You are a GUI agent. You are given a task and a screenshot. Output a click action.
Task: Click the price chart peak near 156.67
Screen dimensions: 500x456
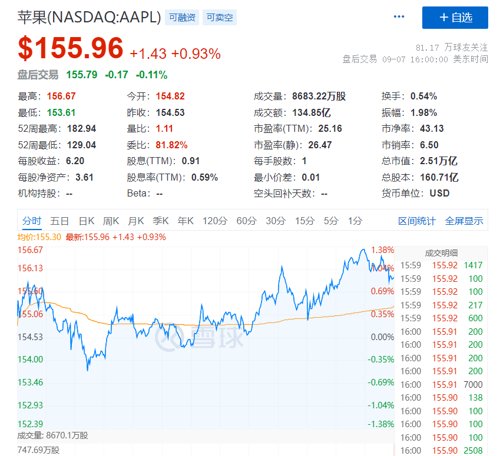(x=363, y=250)
